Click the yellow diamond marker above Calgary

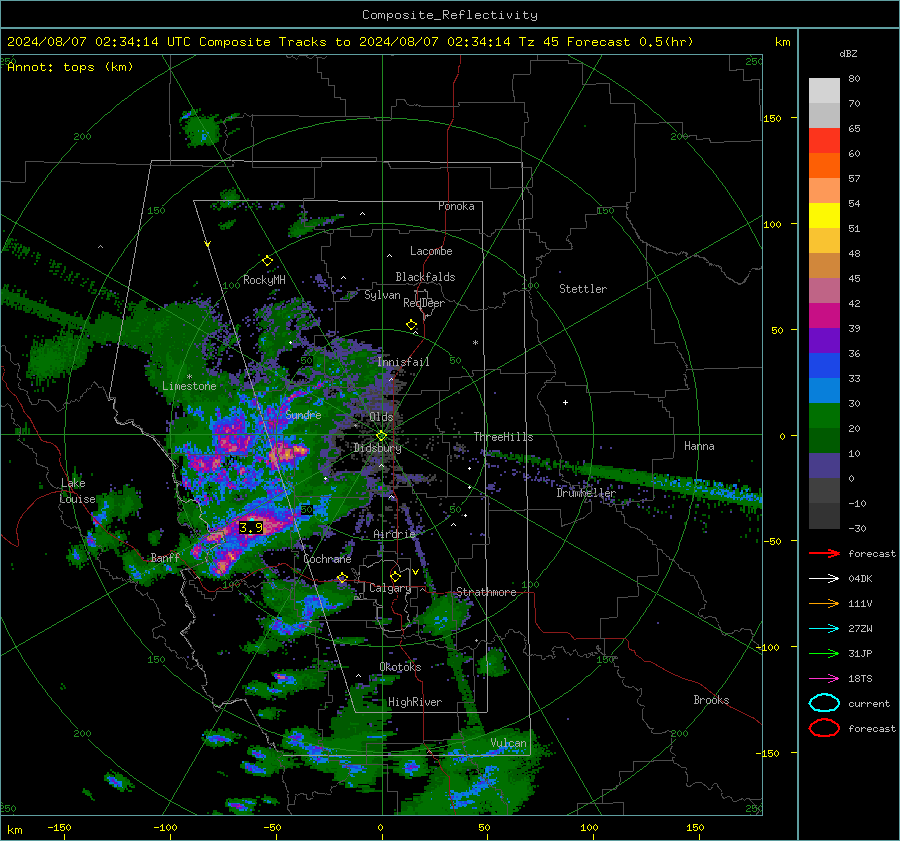click(395, 576)
